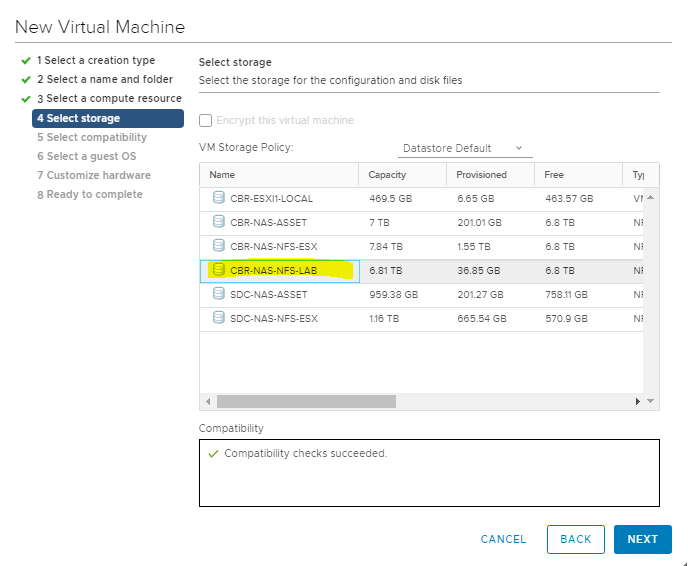The width and height of the screenshot is (688, 566).
Task: Click the horizontal scrollbar under datastore table
Action: coord(306,401)
